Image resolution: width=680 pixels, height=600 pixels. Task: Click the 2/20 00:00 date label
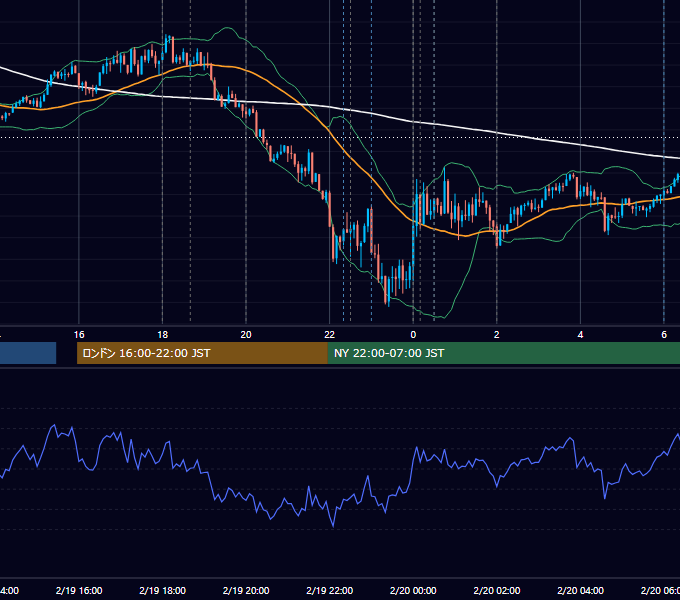coord(413,590)
